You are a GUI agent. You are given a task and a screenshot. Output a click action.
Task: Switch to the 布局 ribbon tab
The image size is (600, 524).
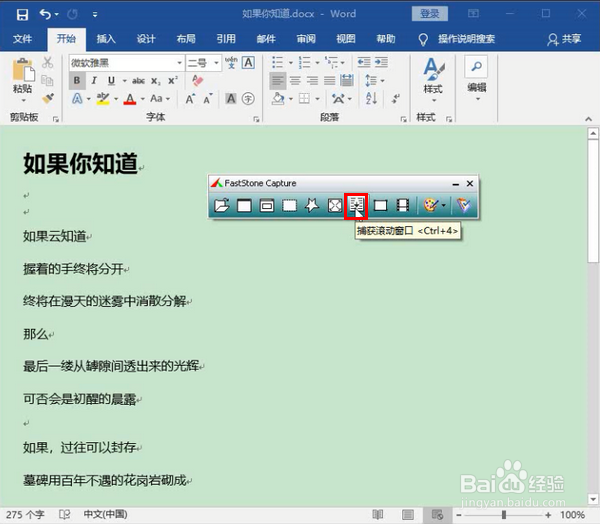pos(186,39)
